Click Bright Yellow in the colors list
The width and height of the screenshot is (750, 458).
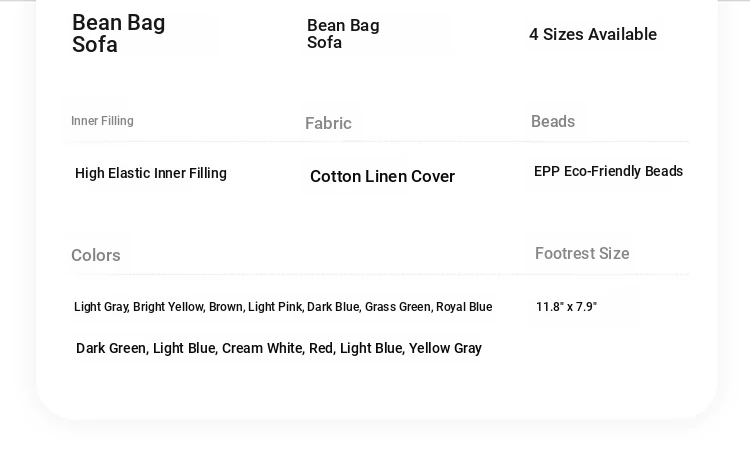click(168, 307)
